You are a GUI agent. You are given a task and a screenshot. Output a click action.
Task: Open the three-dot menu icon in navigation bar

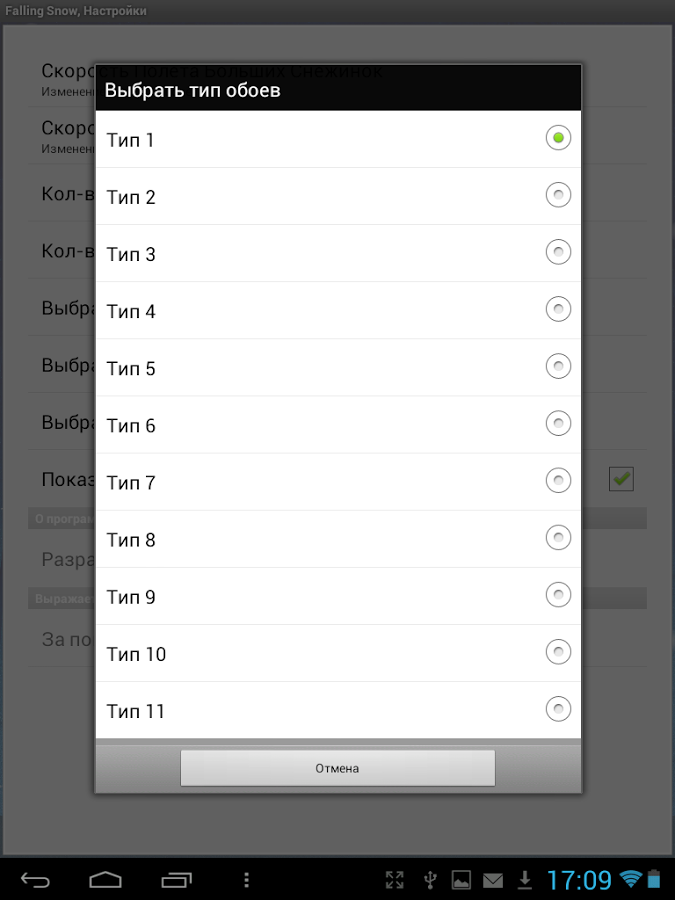(246, 880)
